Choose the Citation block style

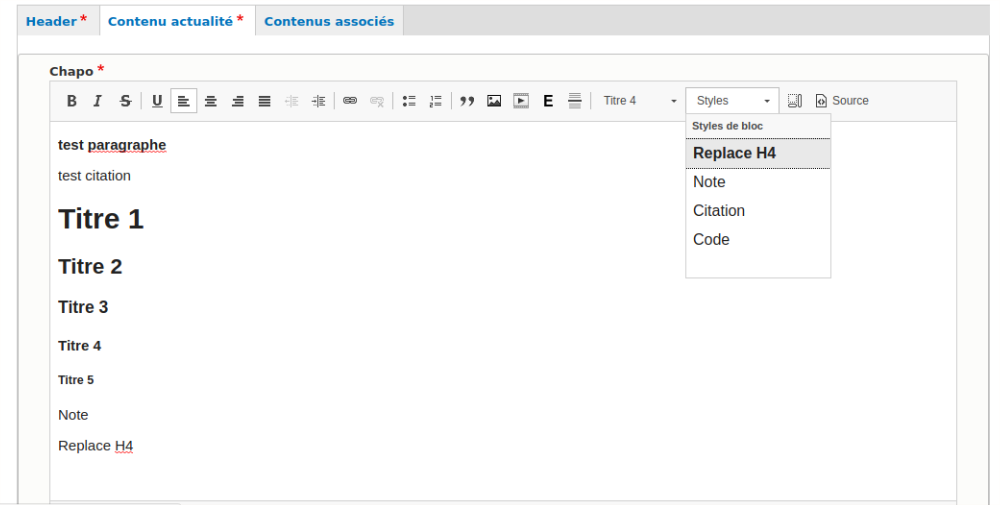pyautogui.click(x=758, y=211)
